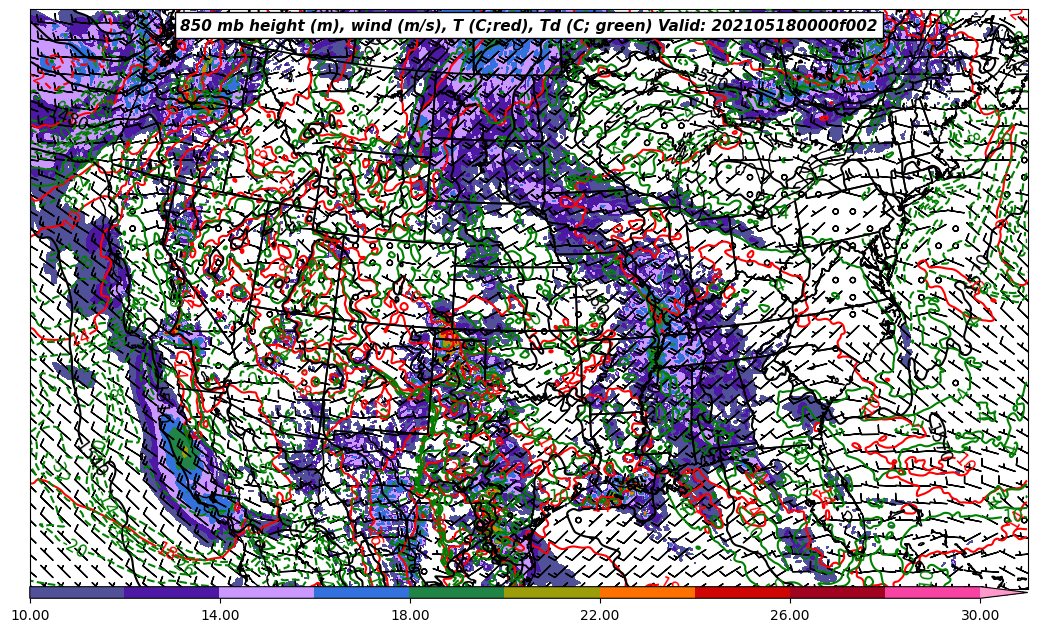Select the bright red 24–26 colorbar segment
1037x632 pixels.
(742, 592)
